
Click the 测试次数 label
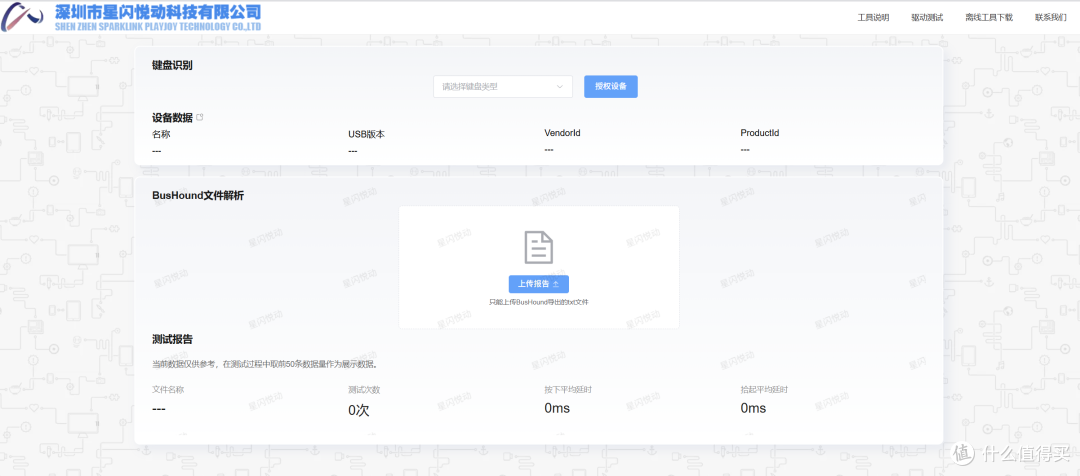364,390
